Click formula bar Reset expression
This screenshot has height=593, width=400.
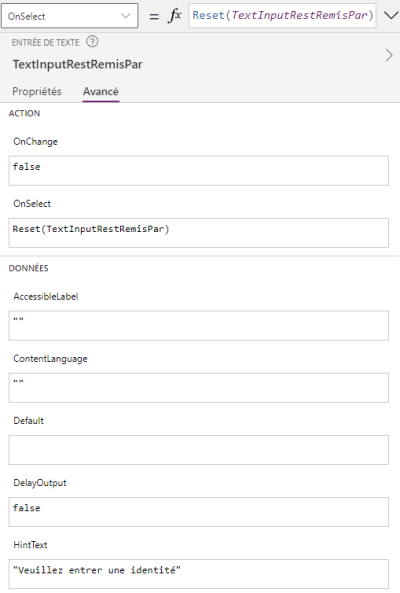(282, 16)
